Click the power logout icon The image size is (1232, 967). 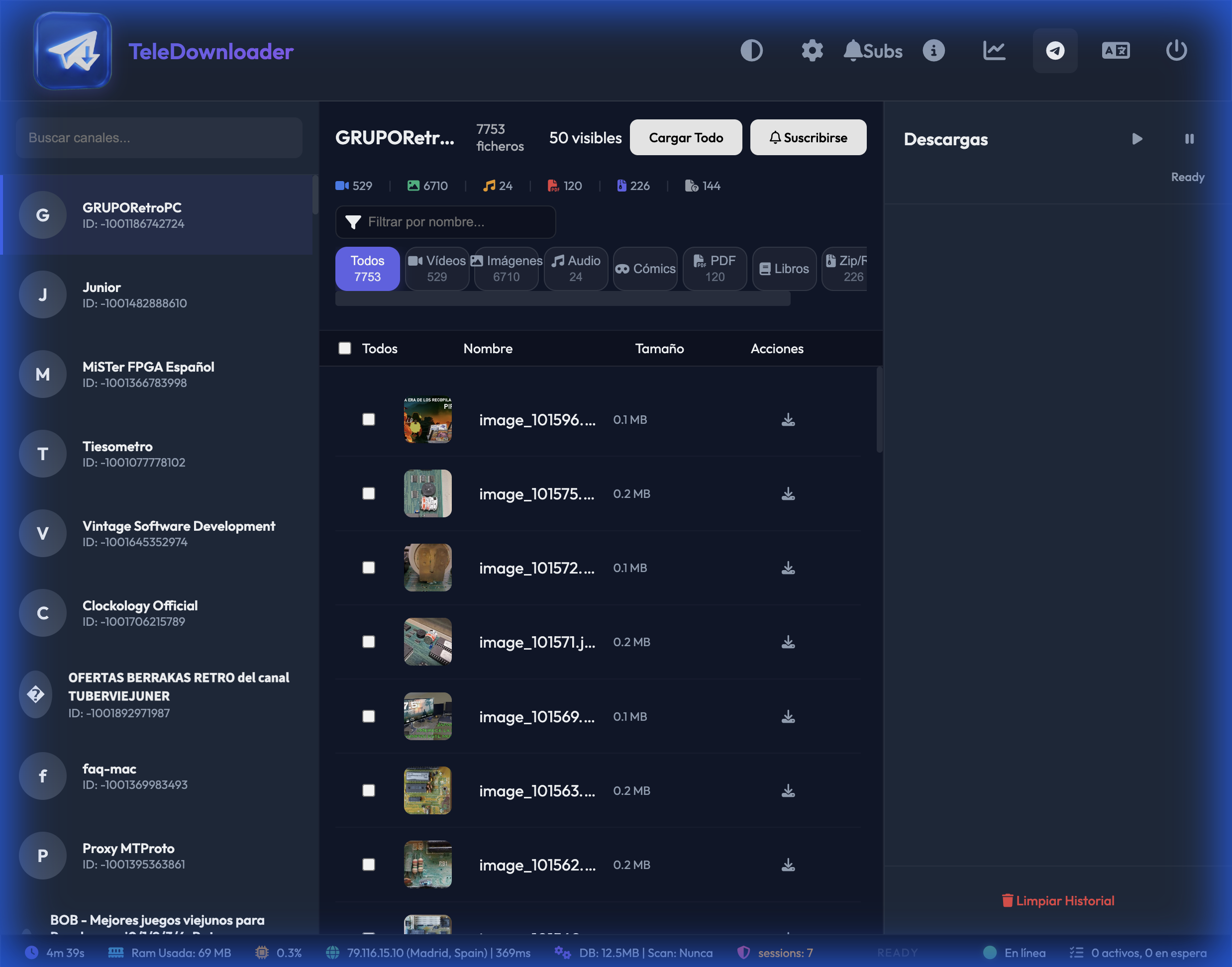tap(1176, 50)
